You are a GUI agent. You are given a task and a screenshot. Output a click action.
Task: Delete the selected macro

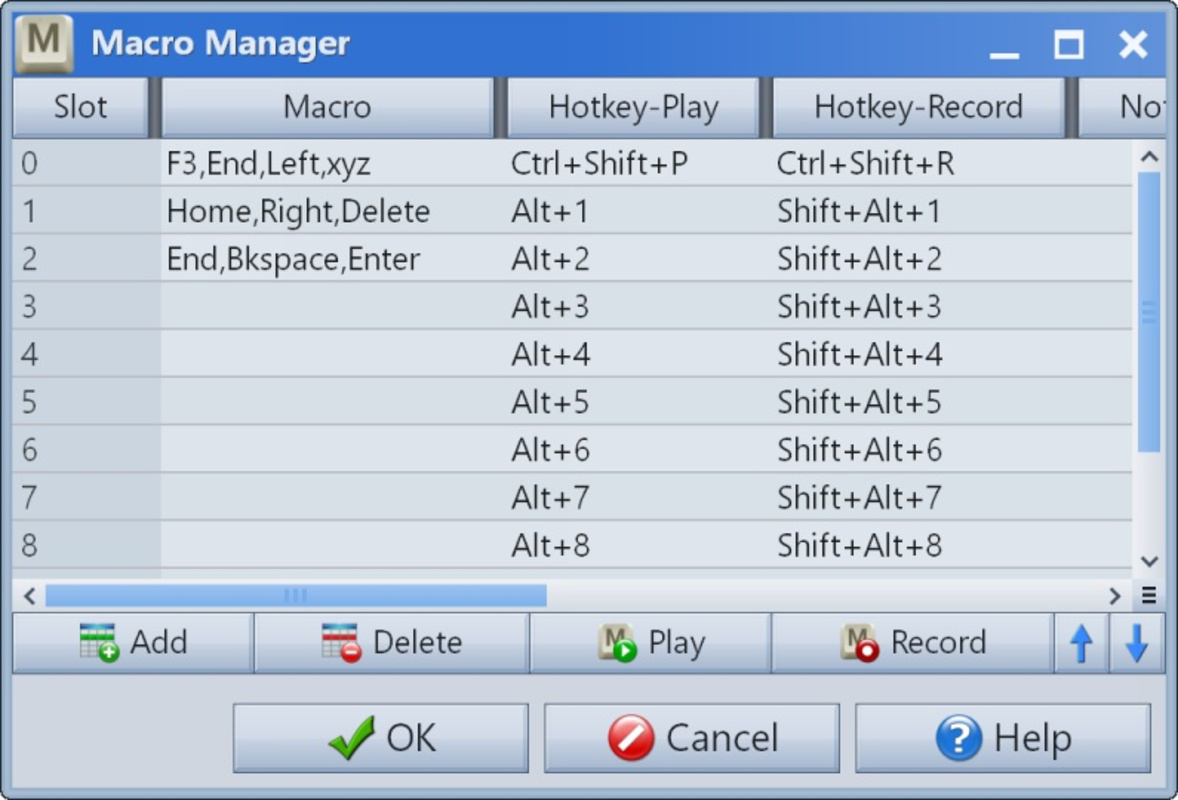391,643
